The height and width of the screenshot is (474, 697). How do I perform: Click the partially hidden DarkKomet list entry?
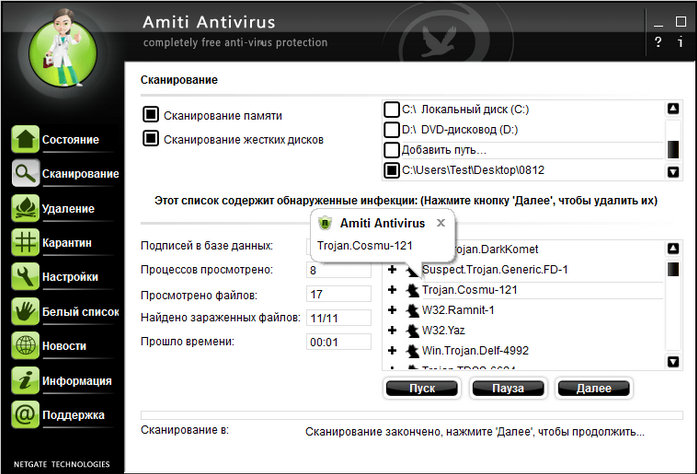[x=497, y=249]
